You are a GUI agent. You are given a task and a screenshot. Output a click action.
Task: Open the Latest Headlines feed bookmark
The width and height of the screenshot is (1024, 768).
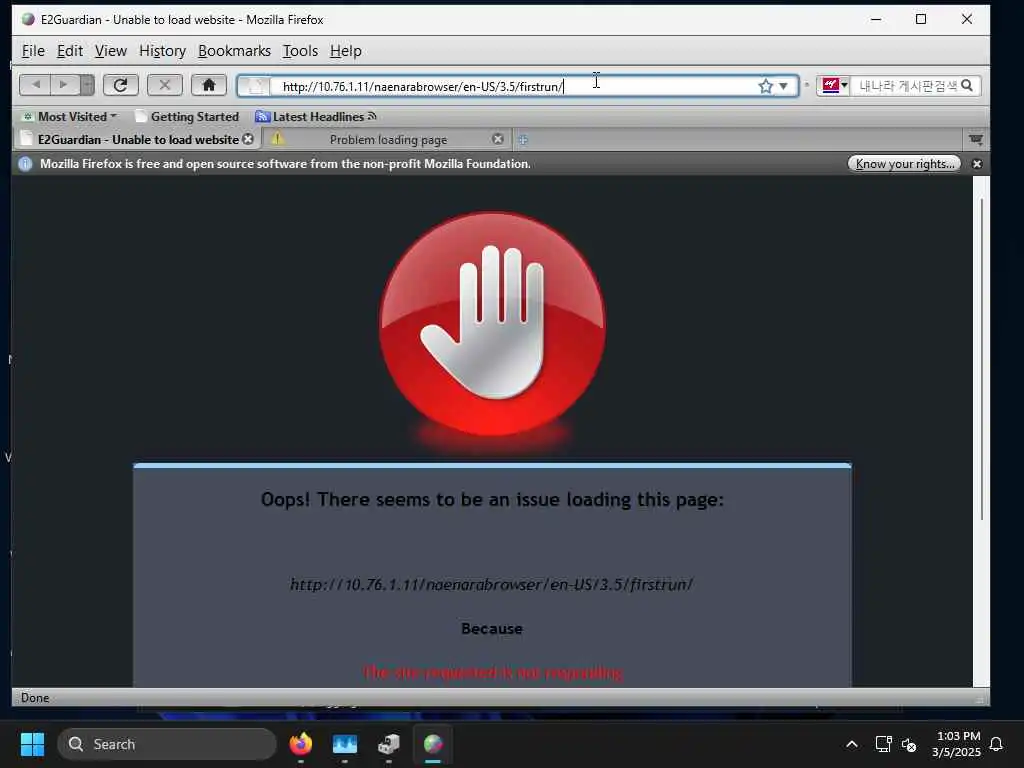point(316,117)
